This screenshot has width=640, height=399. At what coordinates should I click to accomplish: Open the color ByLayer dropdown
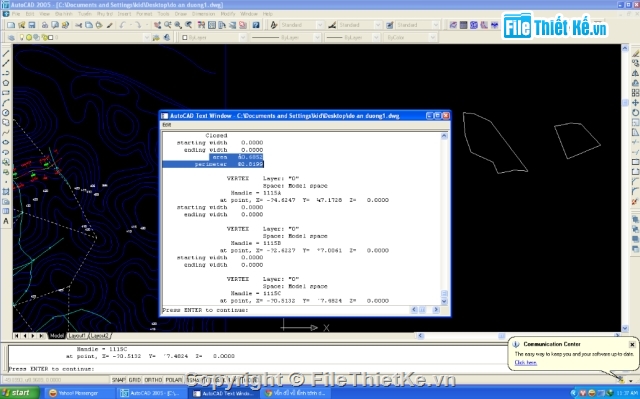[243, 38]
